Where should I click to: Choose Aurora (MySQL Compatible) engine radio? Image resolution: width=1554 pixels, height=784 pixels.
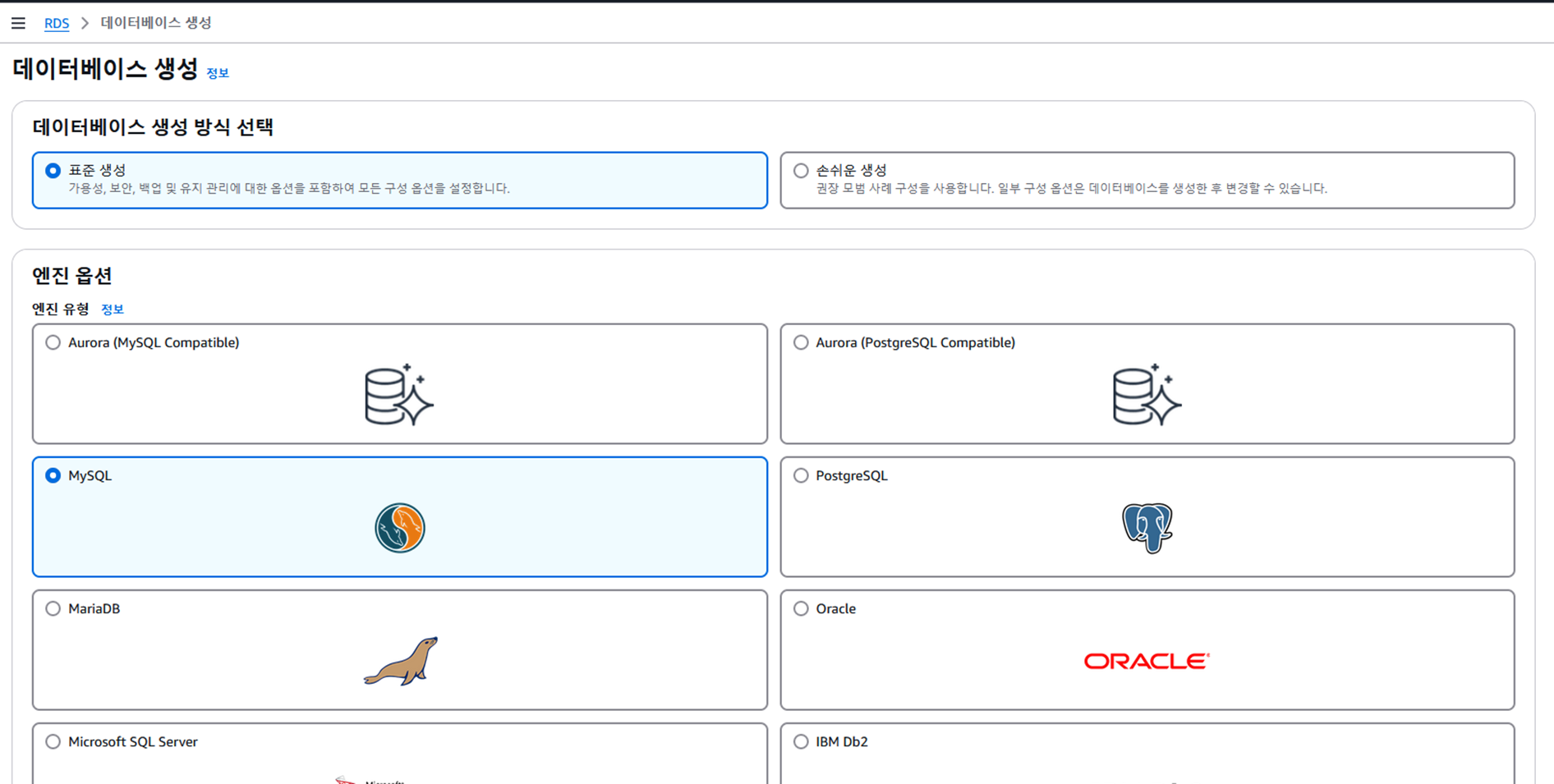pyautogui.click(x=53, y=342)
